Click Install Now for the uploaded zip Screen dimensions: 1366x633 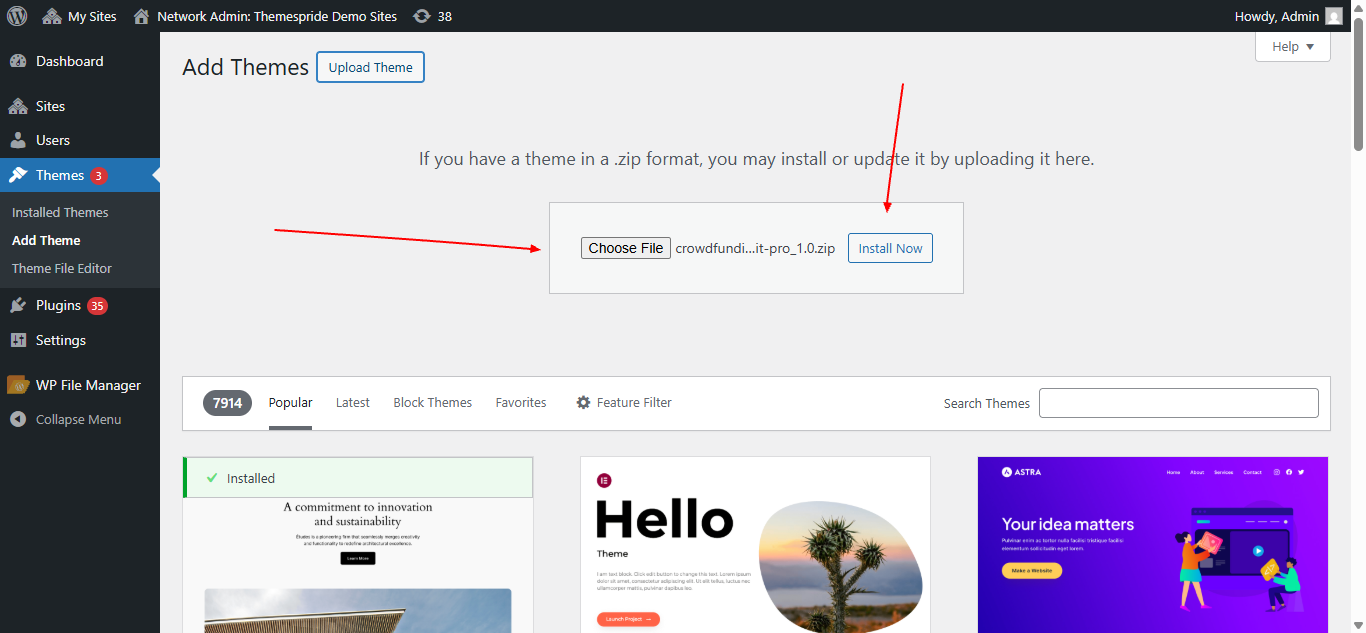[889, 247]
